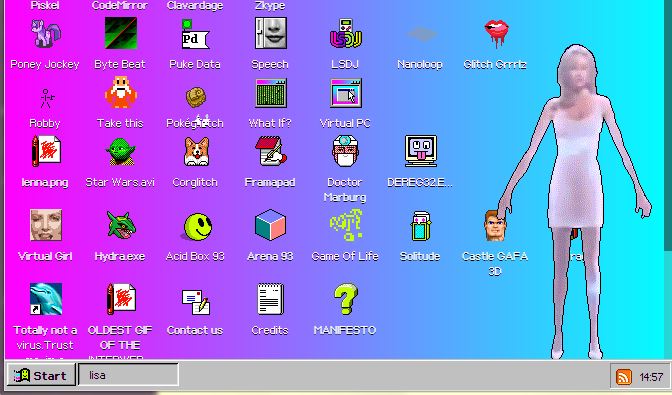Image resolution: width=672 pixels, height=395 pixels.
Task: Open the Poney Jockey desktop icon
Action: coord(45,33)
